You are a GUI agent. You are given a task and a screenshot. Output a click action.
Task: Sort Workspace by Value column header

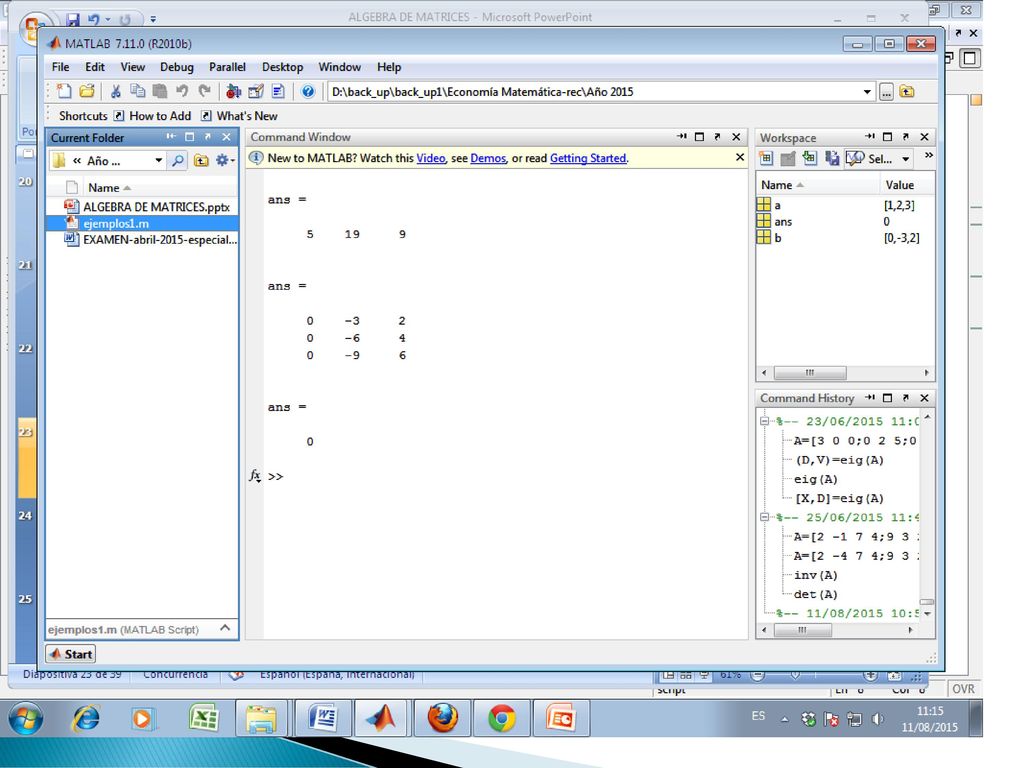906,185
